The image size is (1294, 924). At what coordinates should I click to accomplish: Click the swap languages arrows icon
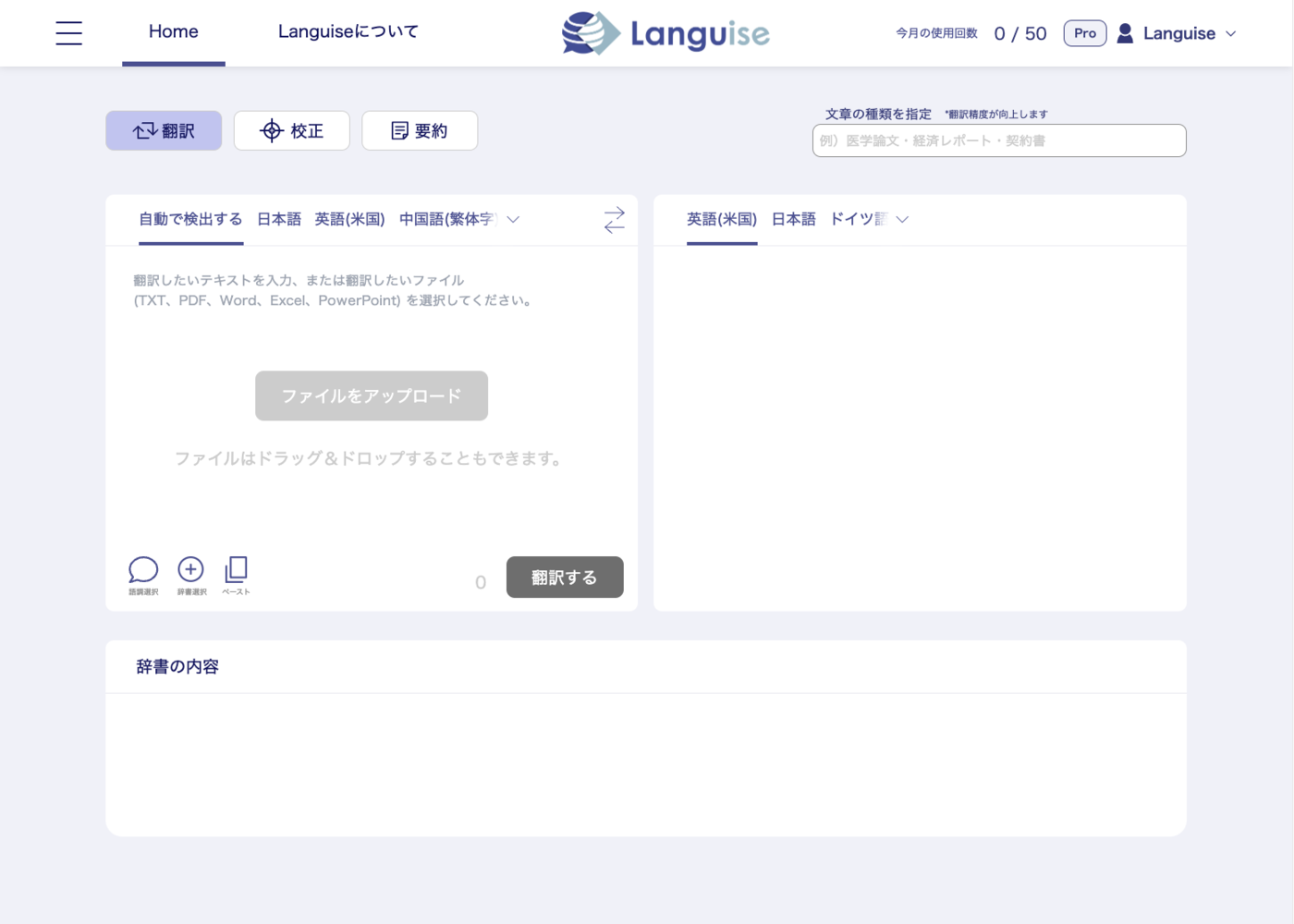614,219
